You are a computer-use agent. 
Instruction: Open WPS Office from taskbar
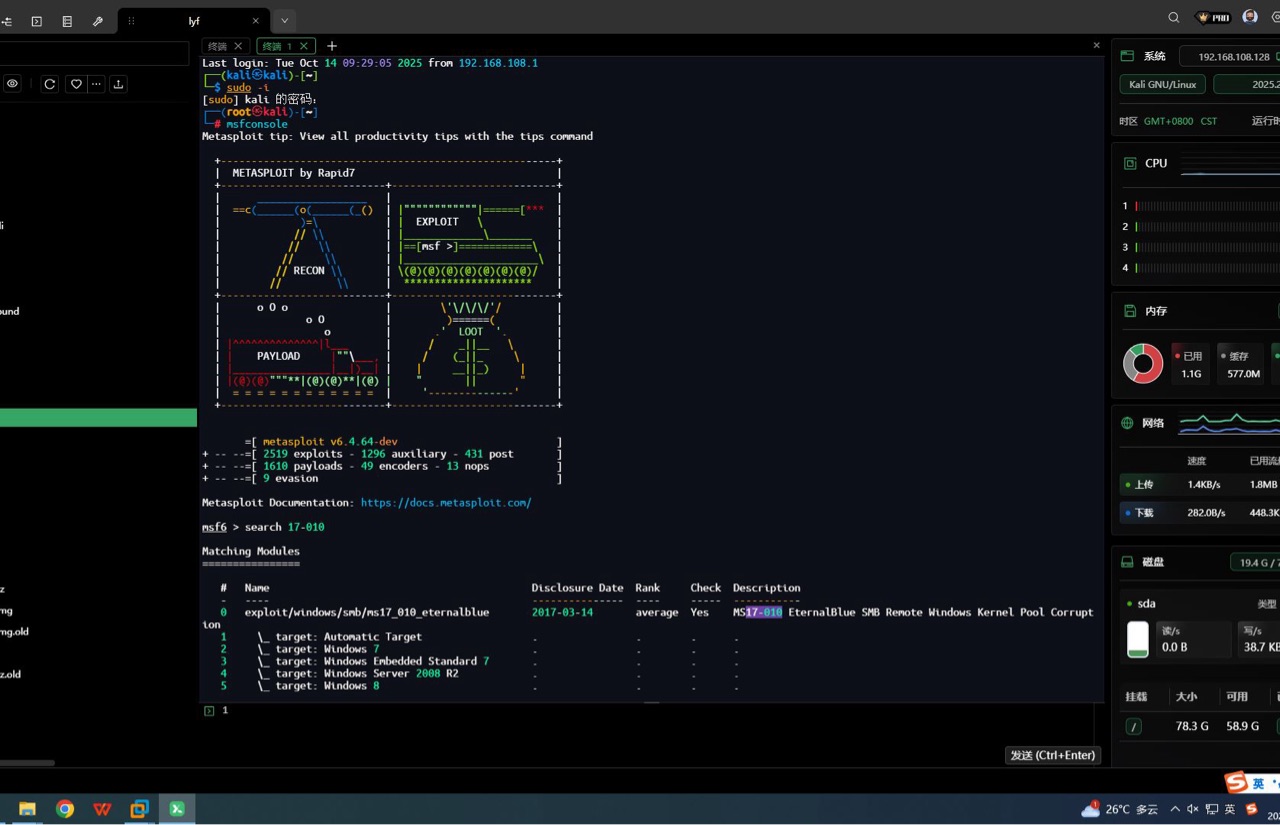[102, 809]
